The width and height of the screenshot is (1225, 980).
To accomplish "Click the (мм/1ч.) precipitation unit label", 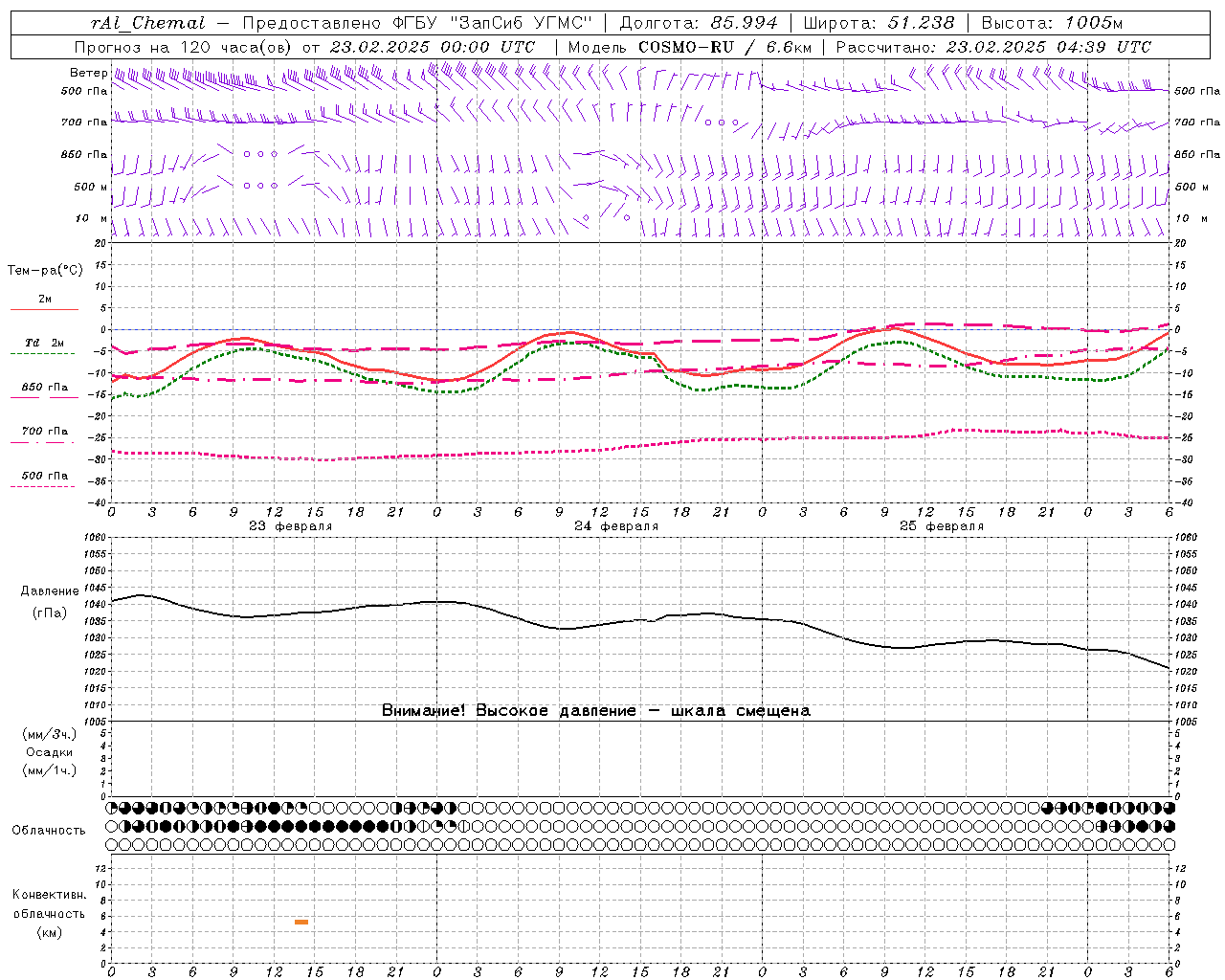I will [50, 770].
